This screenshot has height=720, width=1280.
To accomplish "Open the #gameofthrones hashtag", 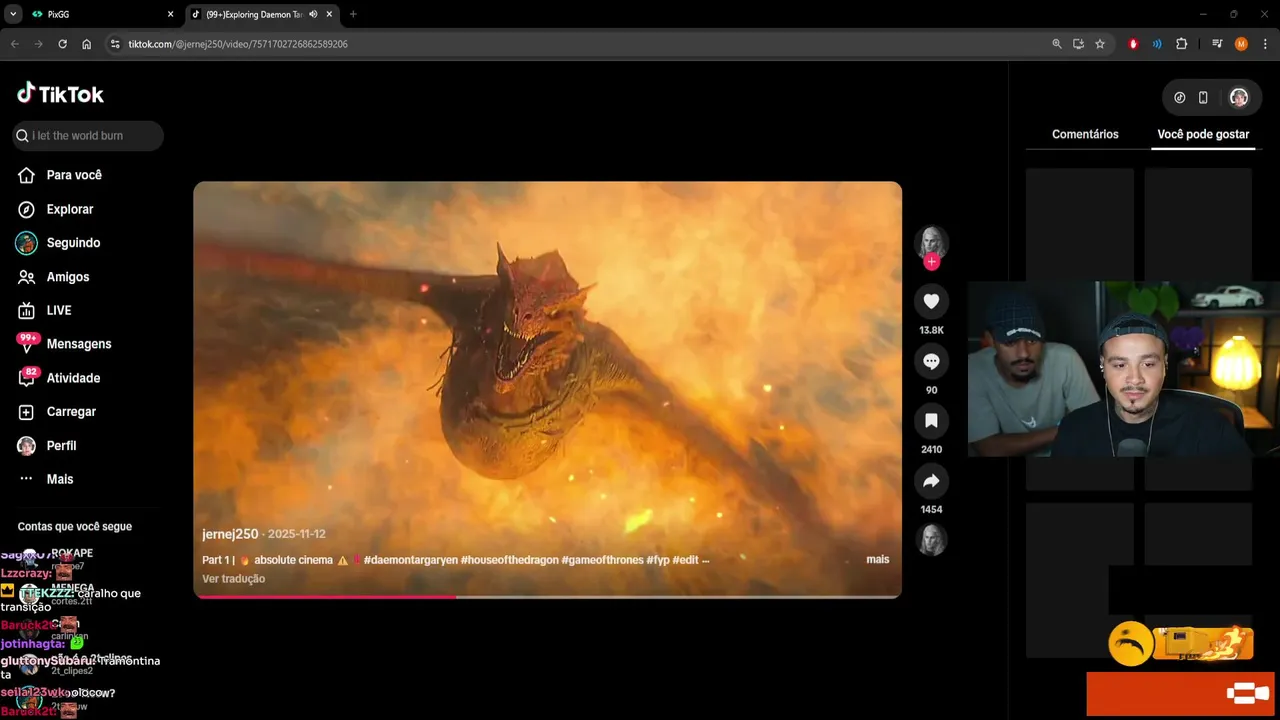I will pyautogui.click(x=603, y=560).
